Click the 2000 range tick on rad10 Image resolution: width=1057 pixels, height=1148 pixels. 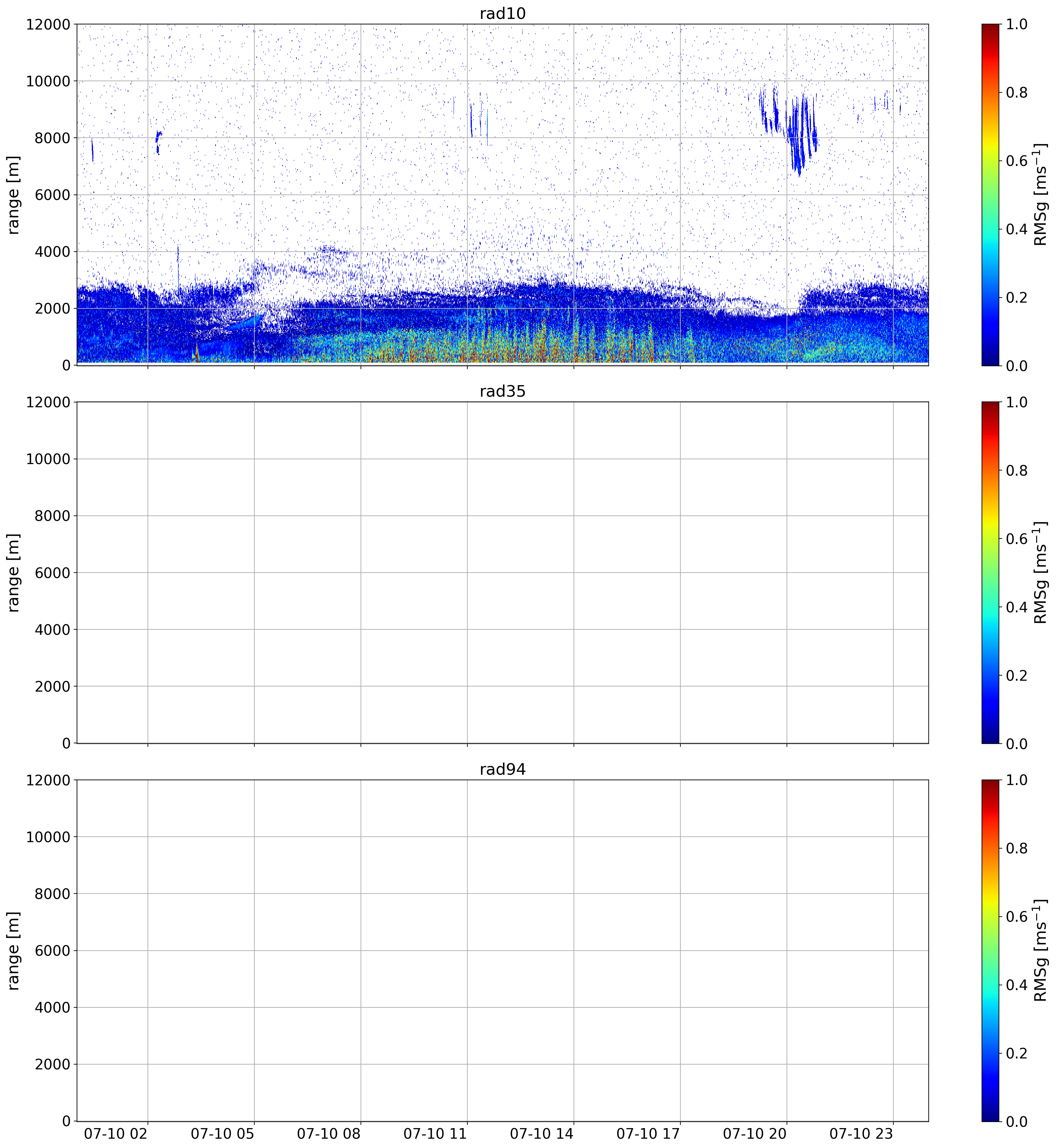[53, 308]
